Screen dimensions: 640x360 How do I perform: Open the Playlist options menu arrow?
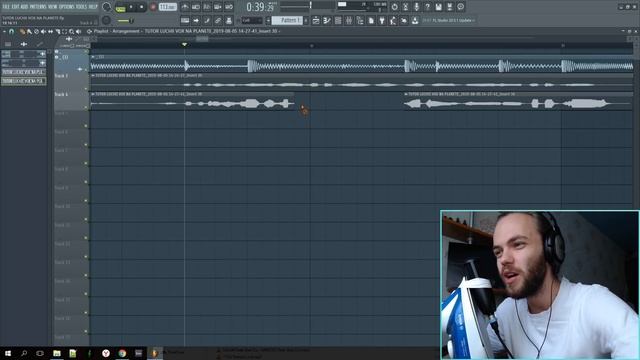[4, 31]
